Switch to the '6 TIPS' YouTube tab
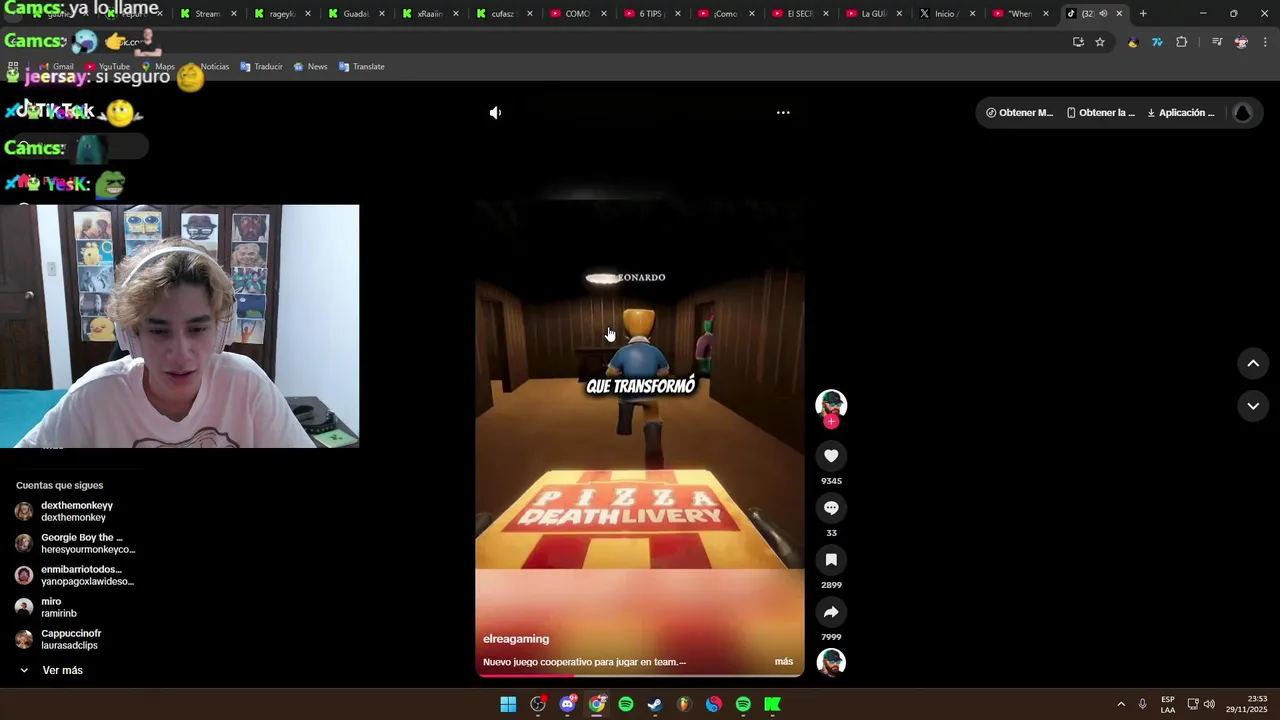This screenshot has height=720, width=1280. tap(651, 14)
